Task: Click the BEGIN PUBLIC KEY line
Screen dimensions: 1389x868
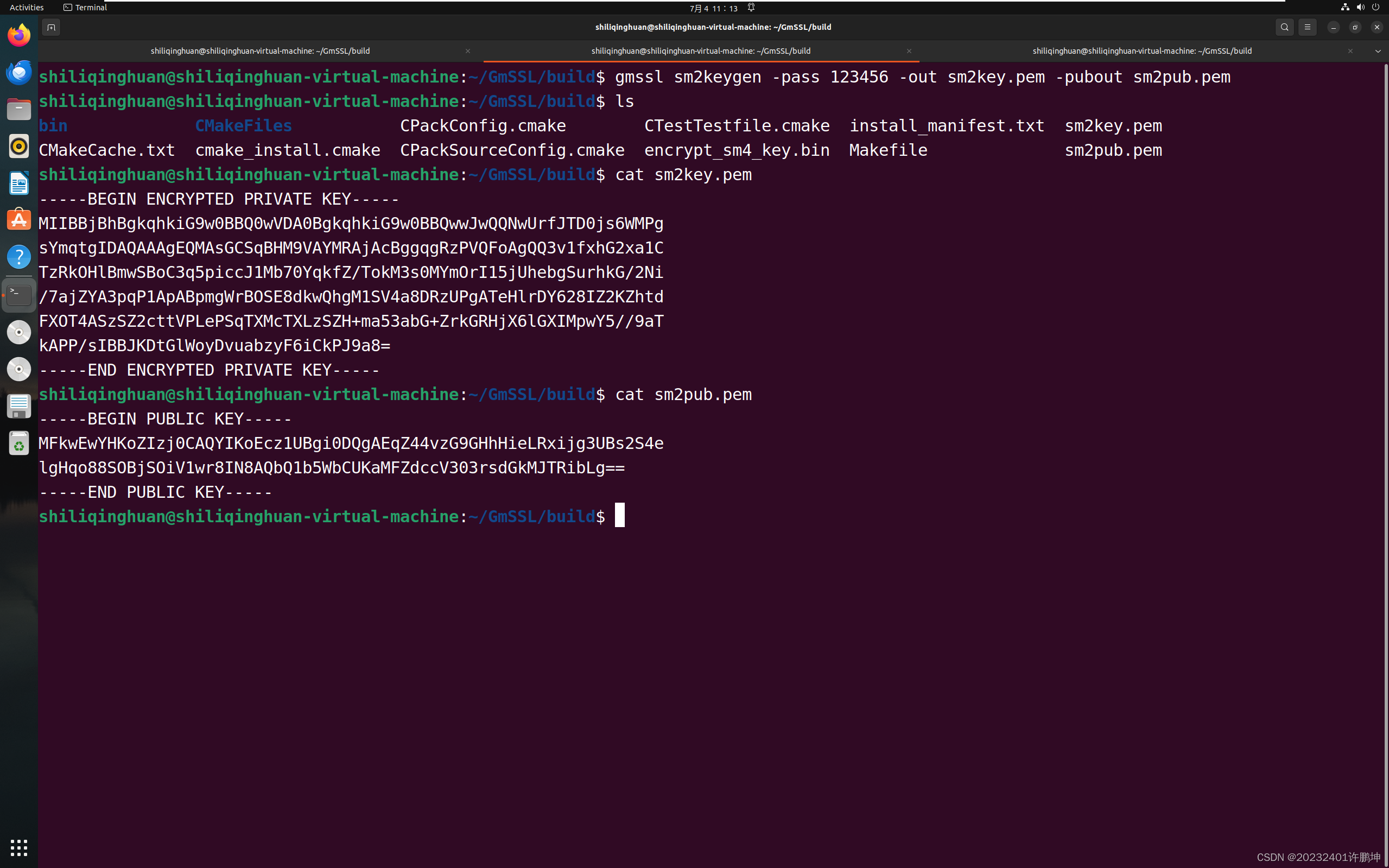Action: point(166,419)
